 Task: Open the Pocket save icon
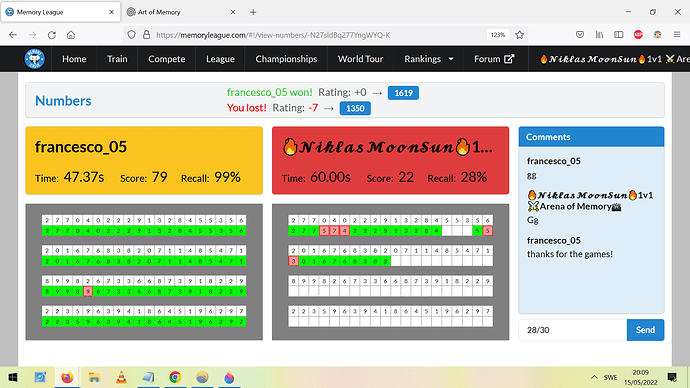click(x=580, y=35)
